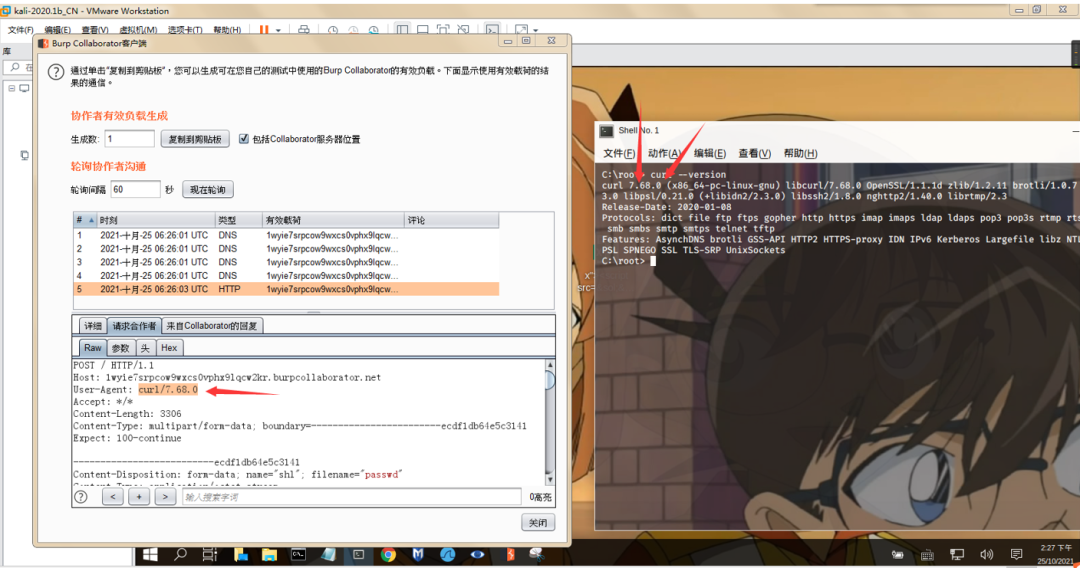Click the search term input field
The height and width of the screenshot is (568, 1080).
[x=352, y=496]
